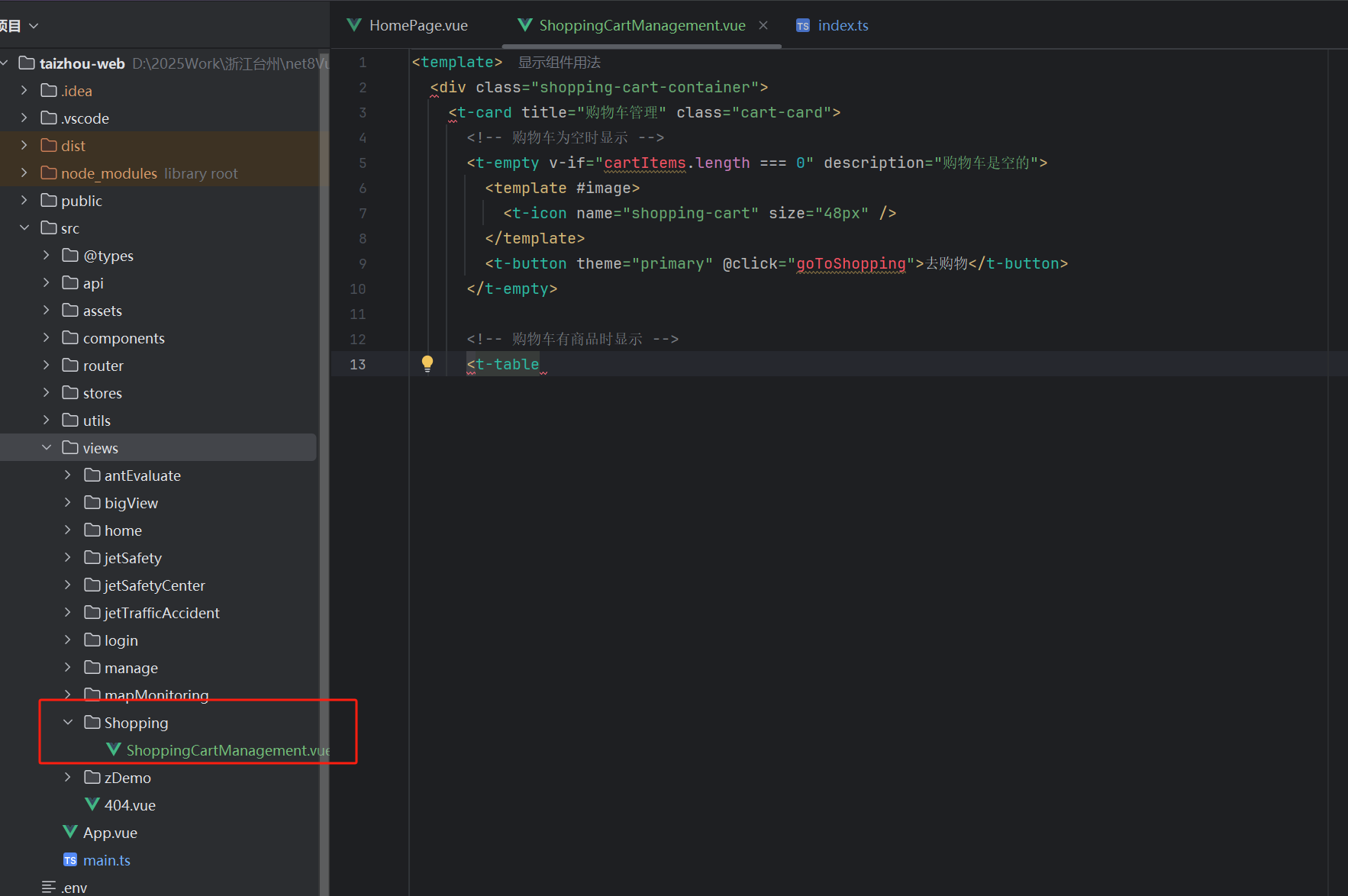Collapse the src folder
The image size is (1348, 896).
click(x=24, y=227)
